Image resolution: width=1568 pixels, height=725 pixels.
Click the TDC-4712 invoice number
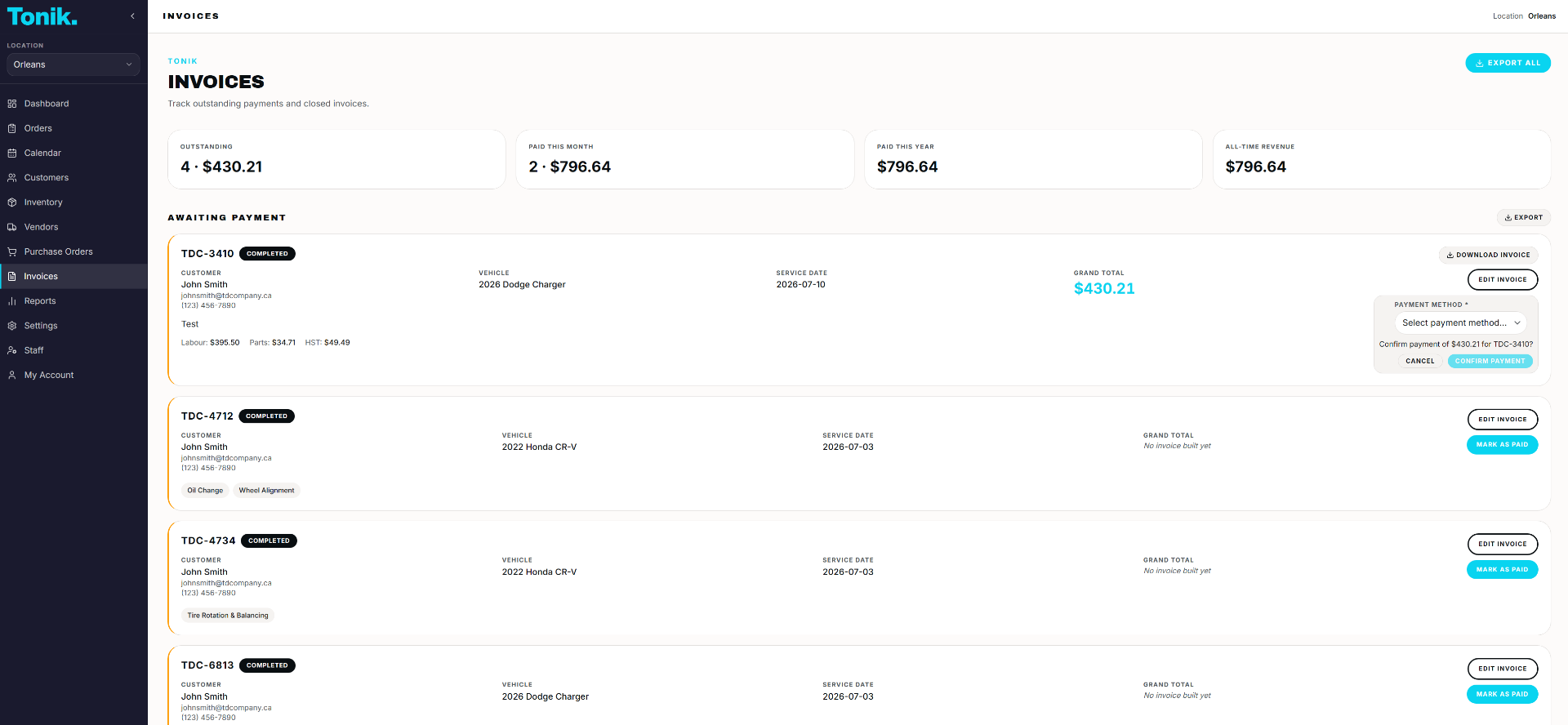[x=207, y=416]
